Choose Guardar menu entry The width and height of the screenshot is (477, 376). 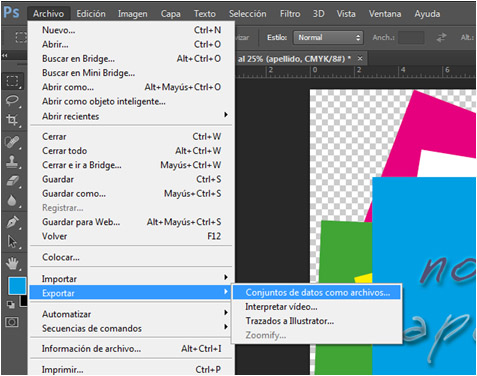pyautogui.click(x=131, y=179)
